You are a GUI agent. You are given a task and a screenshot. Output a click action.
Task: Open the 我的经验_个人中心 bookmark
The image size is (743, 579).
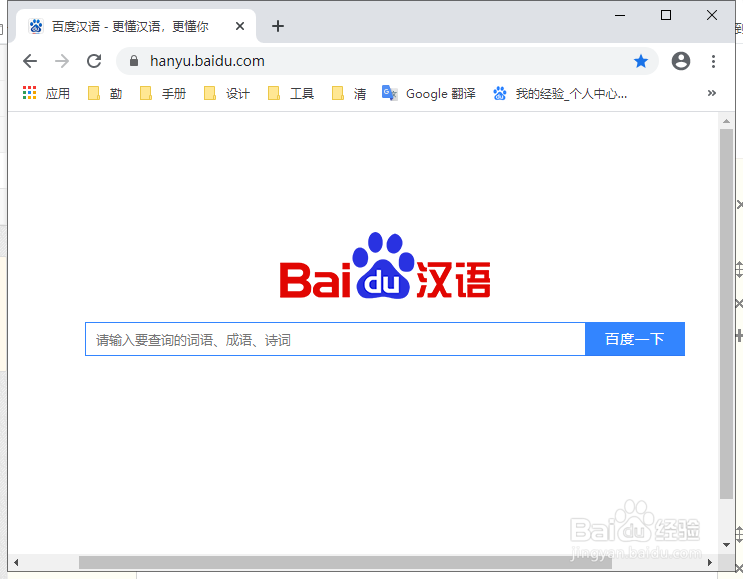[560, 93]
